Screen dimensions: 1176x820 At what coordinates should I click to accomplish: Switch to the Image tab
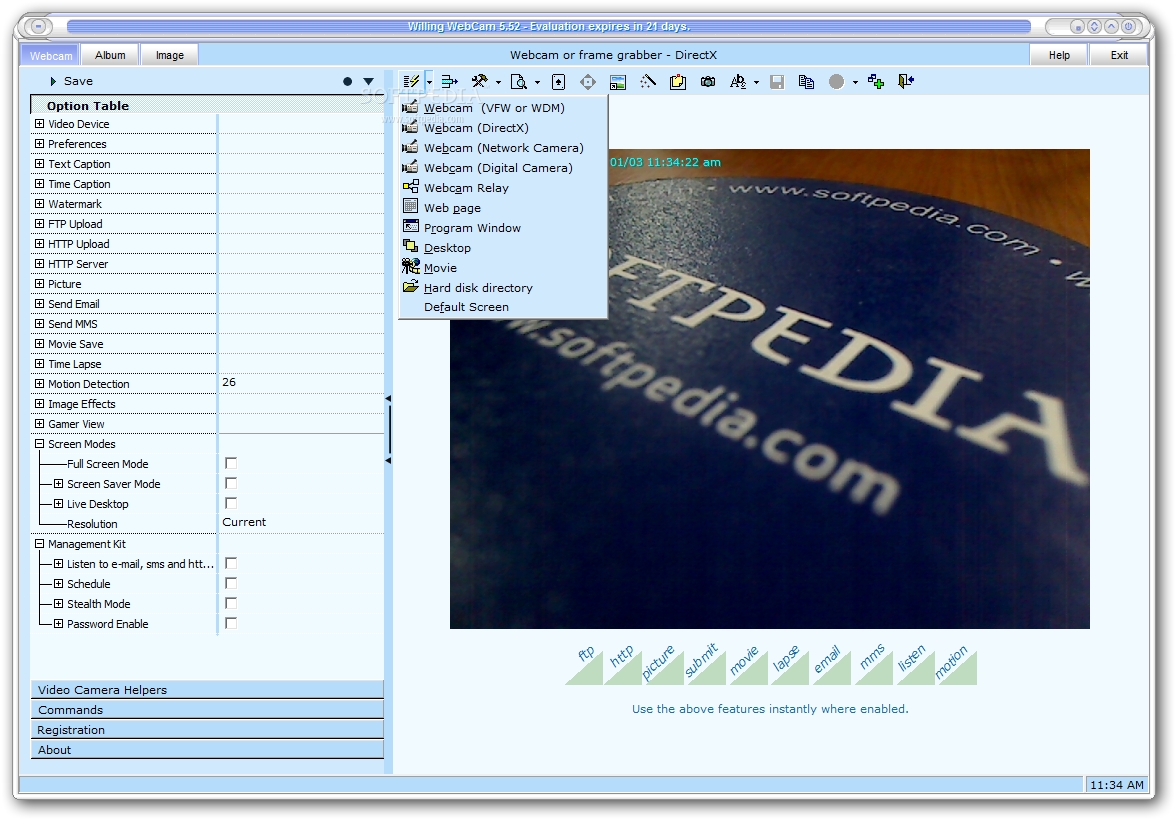tap(170, 55)
